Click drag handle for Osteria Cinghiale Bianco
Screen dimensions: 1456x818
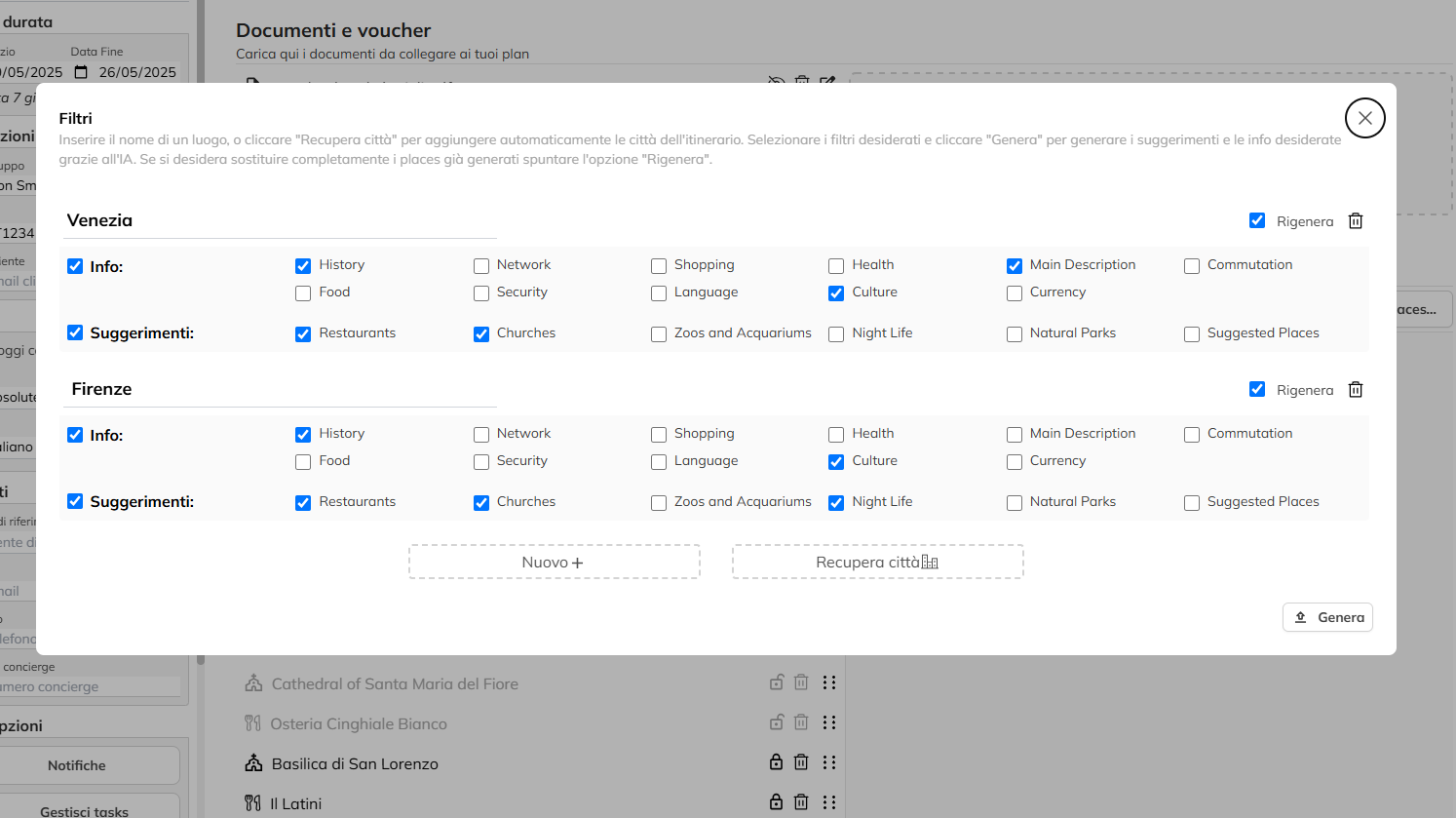(829, 722)
